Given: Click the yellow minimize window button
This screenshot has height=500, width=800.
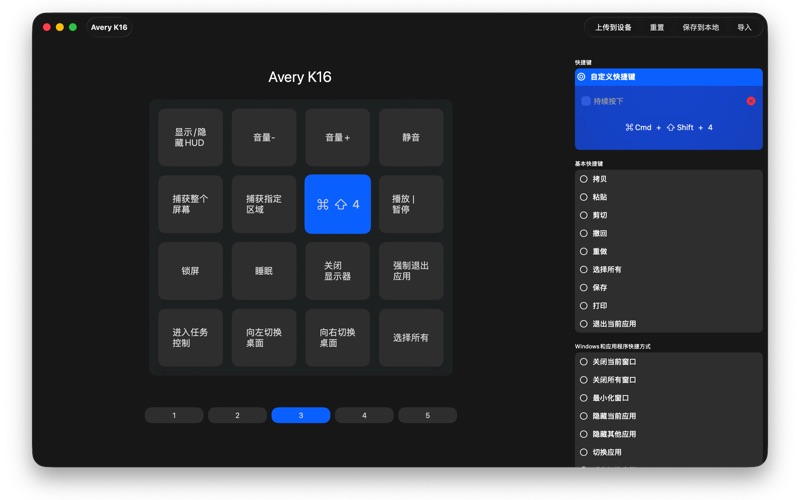Looking at the screenshot, I should pos(60,28).
